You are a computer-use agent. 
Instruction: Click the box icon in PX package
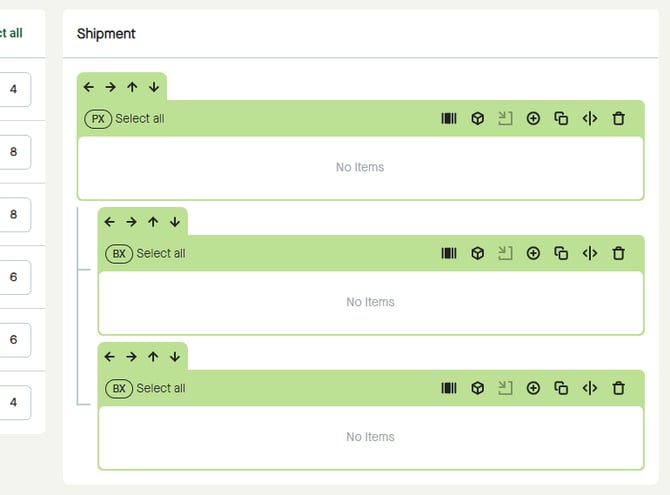pyautogui.click(x=478, y=118)
